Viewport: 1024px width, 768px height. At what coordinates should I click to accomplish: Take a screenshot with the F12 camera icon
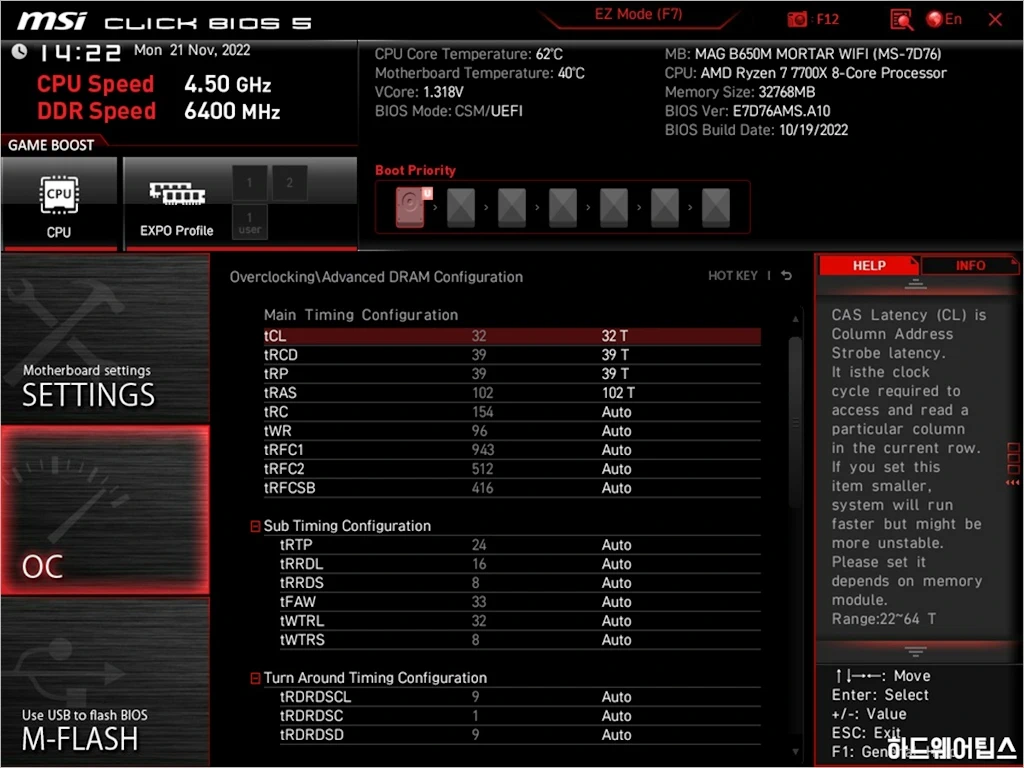click(x=797, y=19)
